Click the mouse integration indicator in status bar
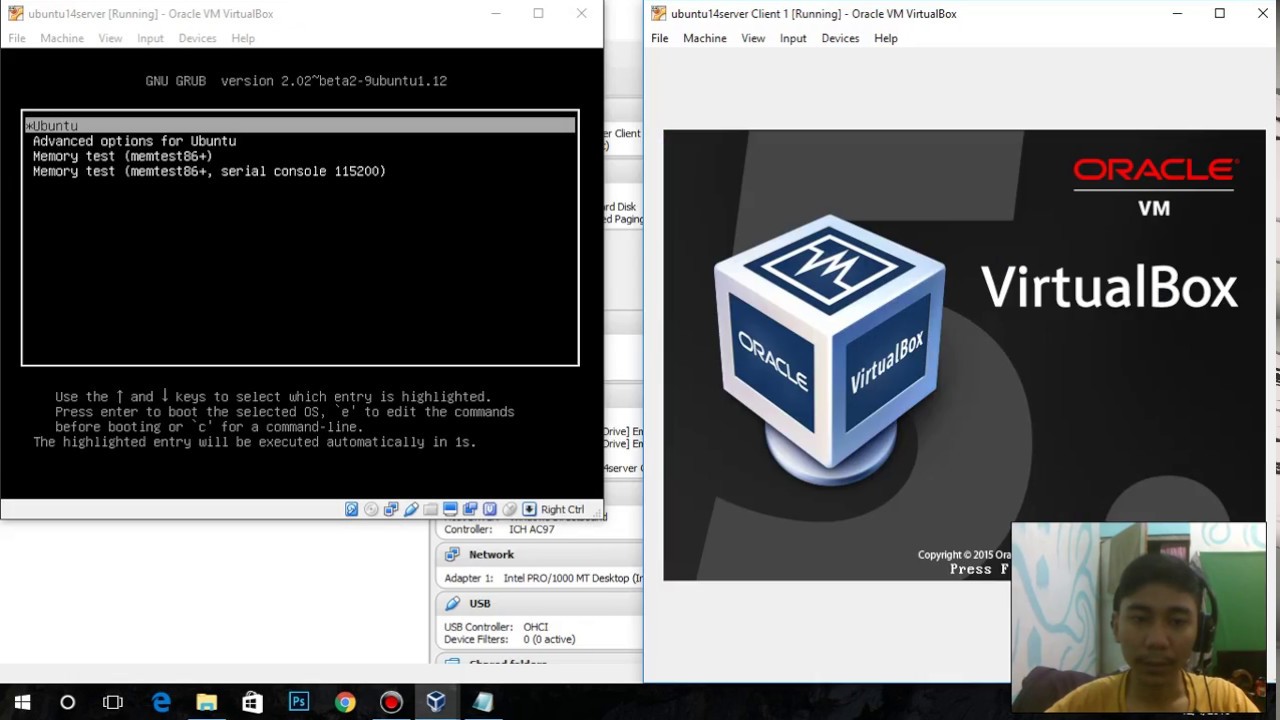1280x720 pixels. pyautogui.click(x=510, y=509)
